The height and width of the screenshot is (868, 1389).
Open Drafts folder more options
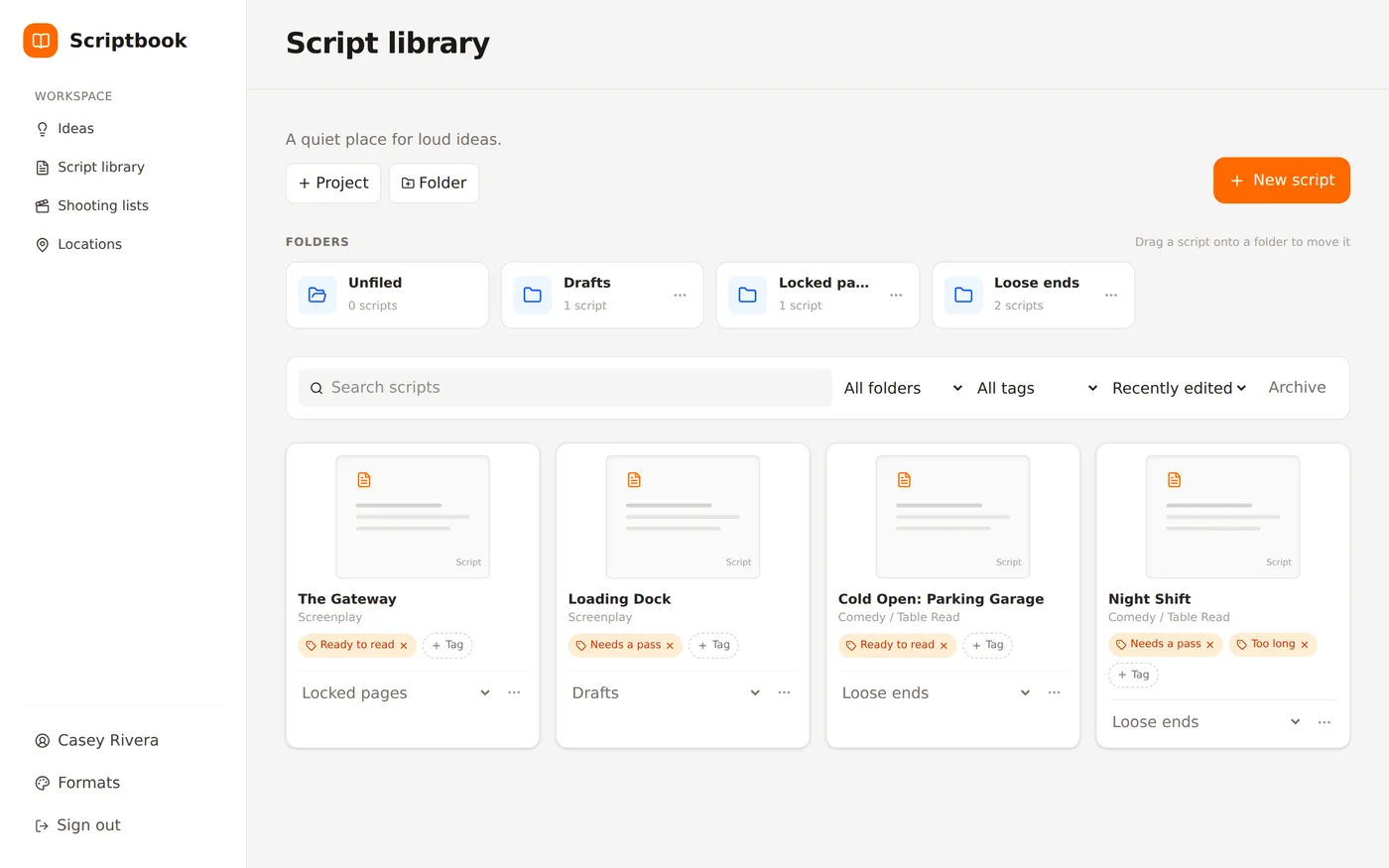pyautogui.click(x=680, y=295)
